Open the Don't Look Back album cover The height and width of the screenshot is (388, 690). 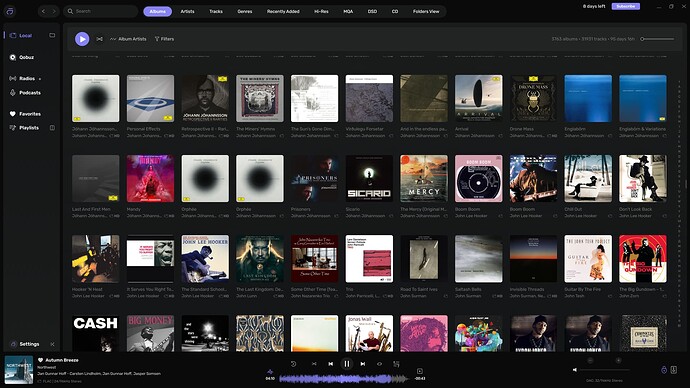[x=643, y=179]
